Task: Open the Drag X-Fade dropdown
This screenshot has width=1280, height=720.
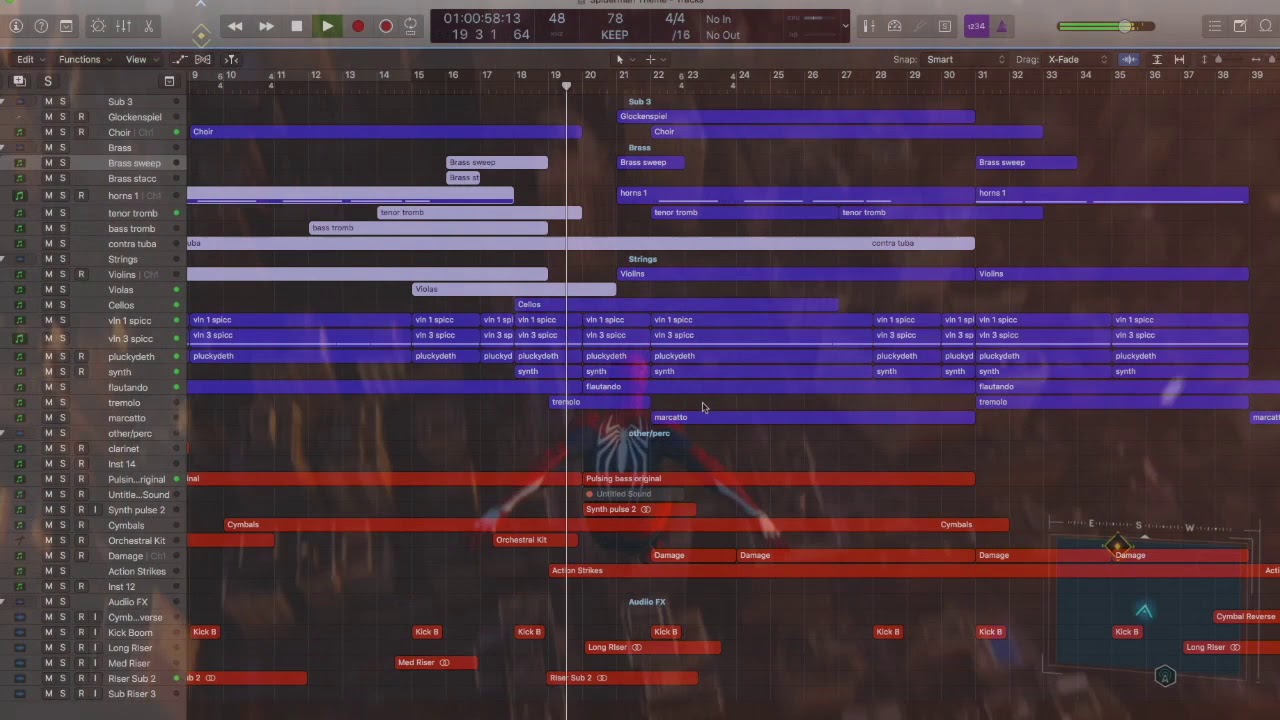Action: point(1077,59)
